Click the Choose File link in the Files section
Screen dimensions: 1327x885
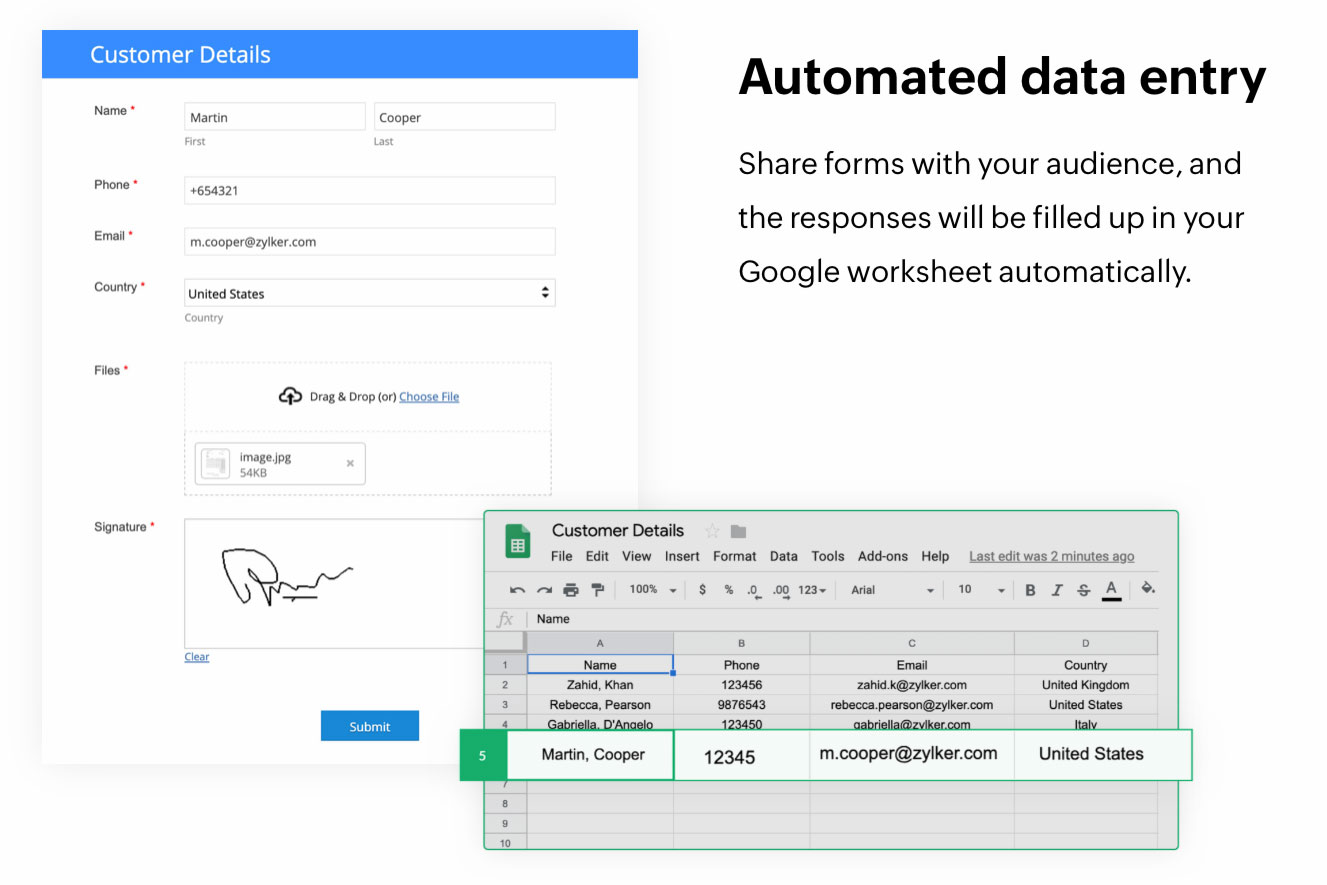click(x=429, y=396)
